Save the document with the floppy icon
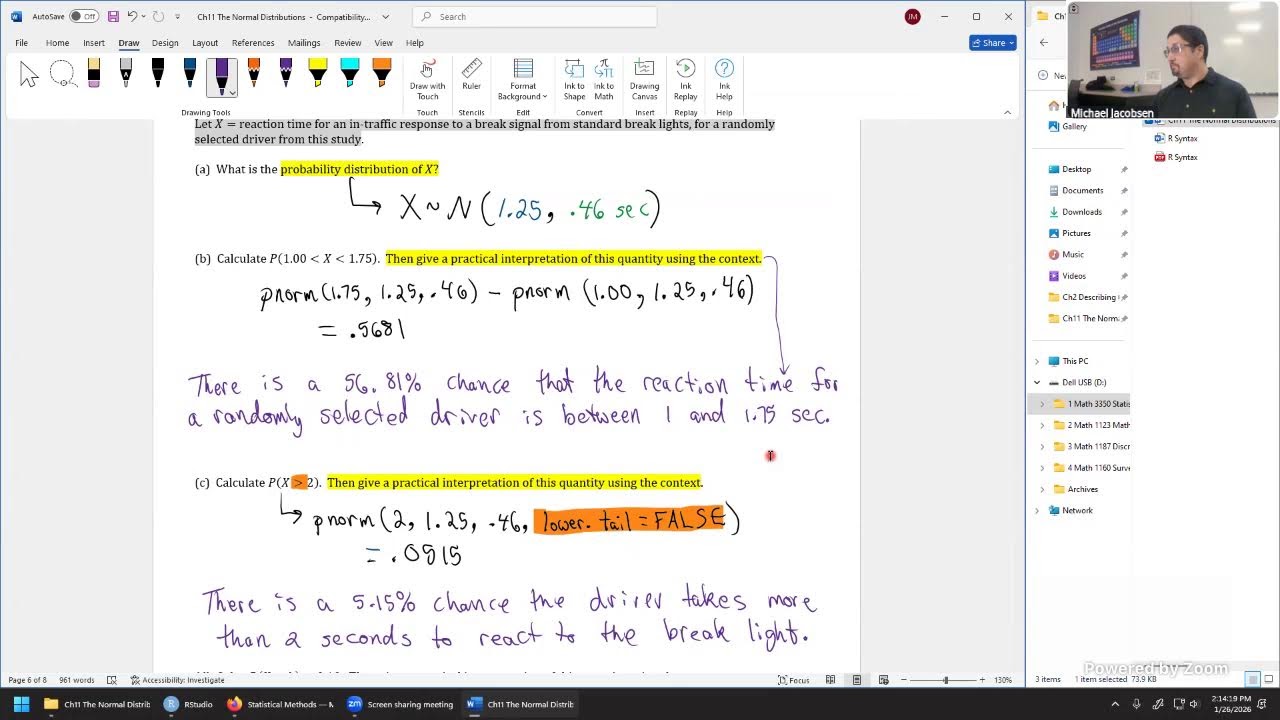The image size is (1280, 720). click(113, 16)
